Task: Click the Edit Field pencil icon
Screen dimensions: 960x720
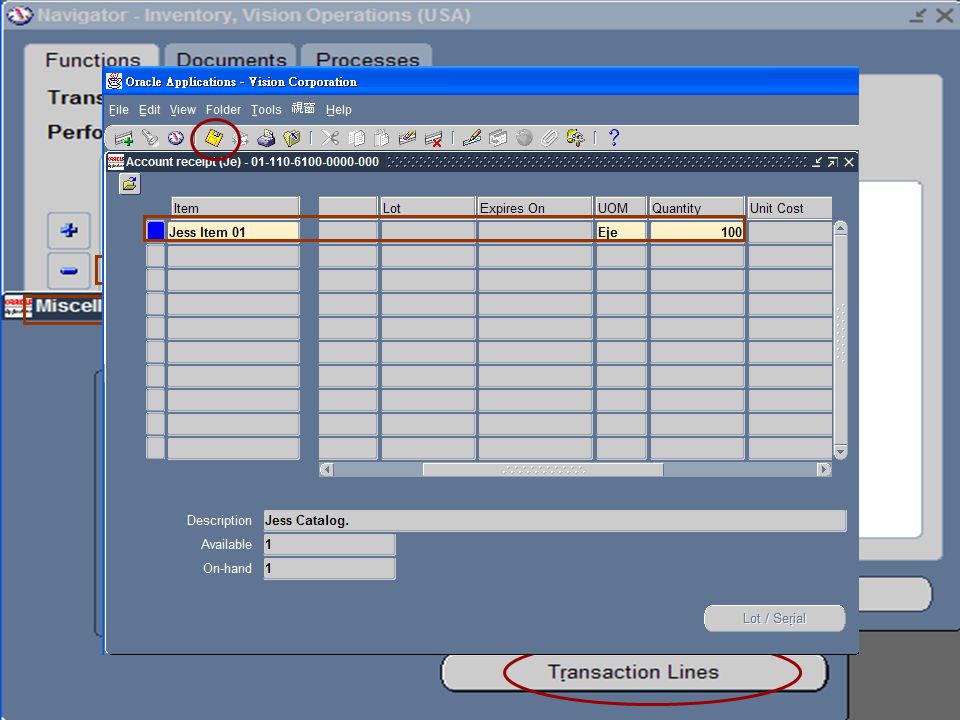Action: (x=471, y=138)
